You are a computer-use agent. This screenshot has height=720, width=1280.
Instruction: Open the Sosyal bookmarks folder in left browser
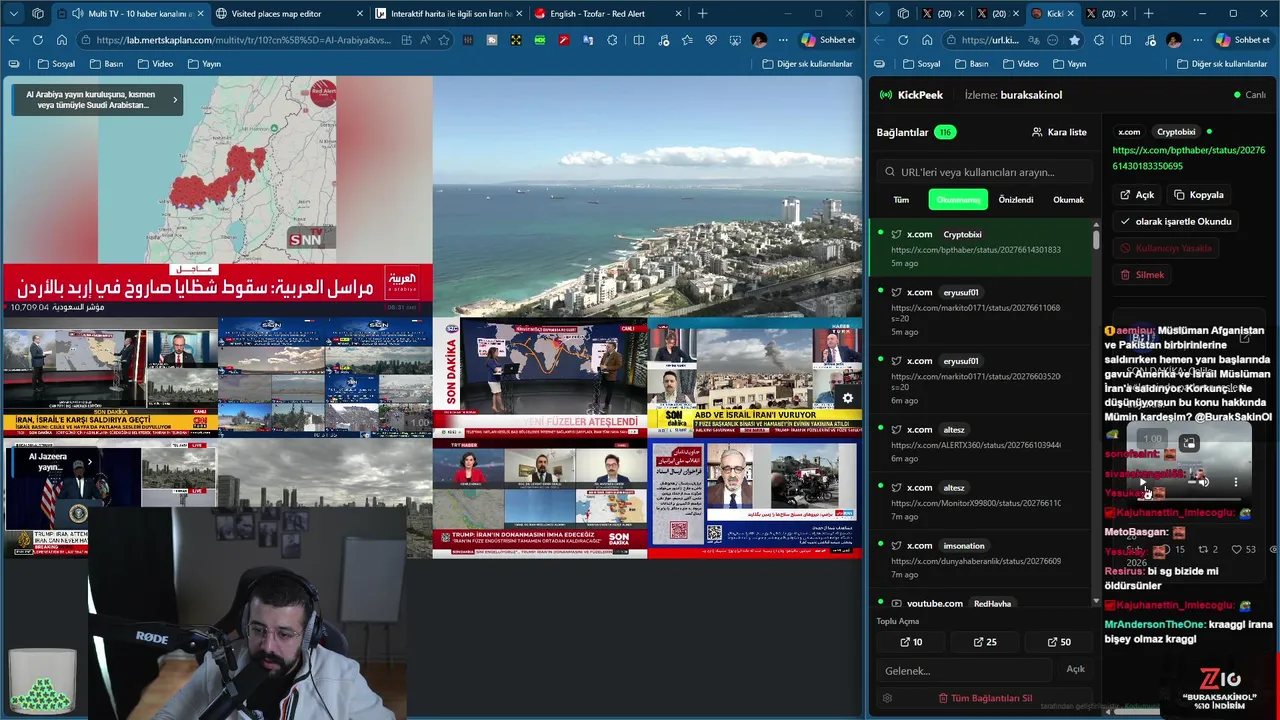tap(56, 64)
